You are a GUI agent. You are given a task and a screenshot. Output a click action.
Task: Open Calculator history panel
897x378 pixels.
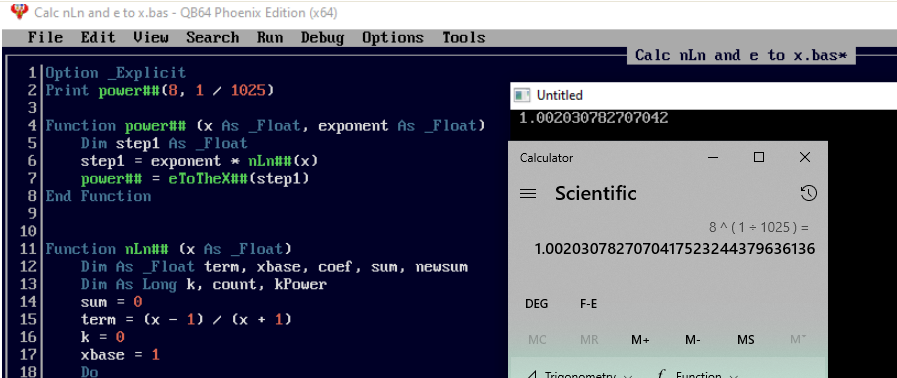point(808,194)
